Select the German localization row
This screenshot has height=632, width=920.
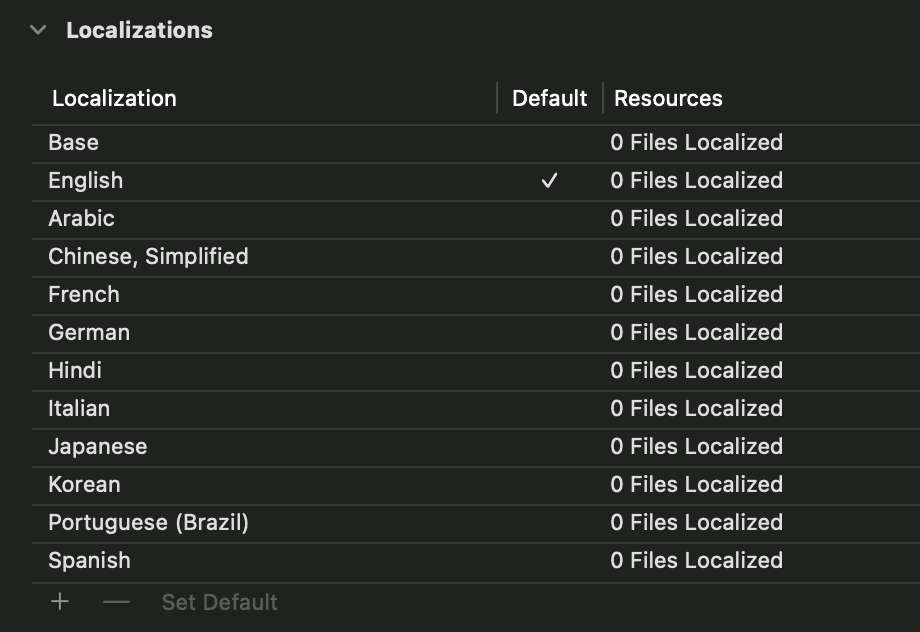89,332
